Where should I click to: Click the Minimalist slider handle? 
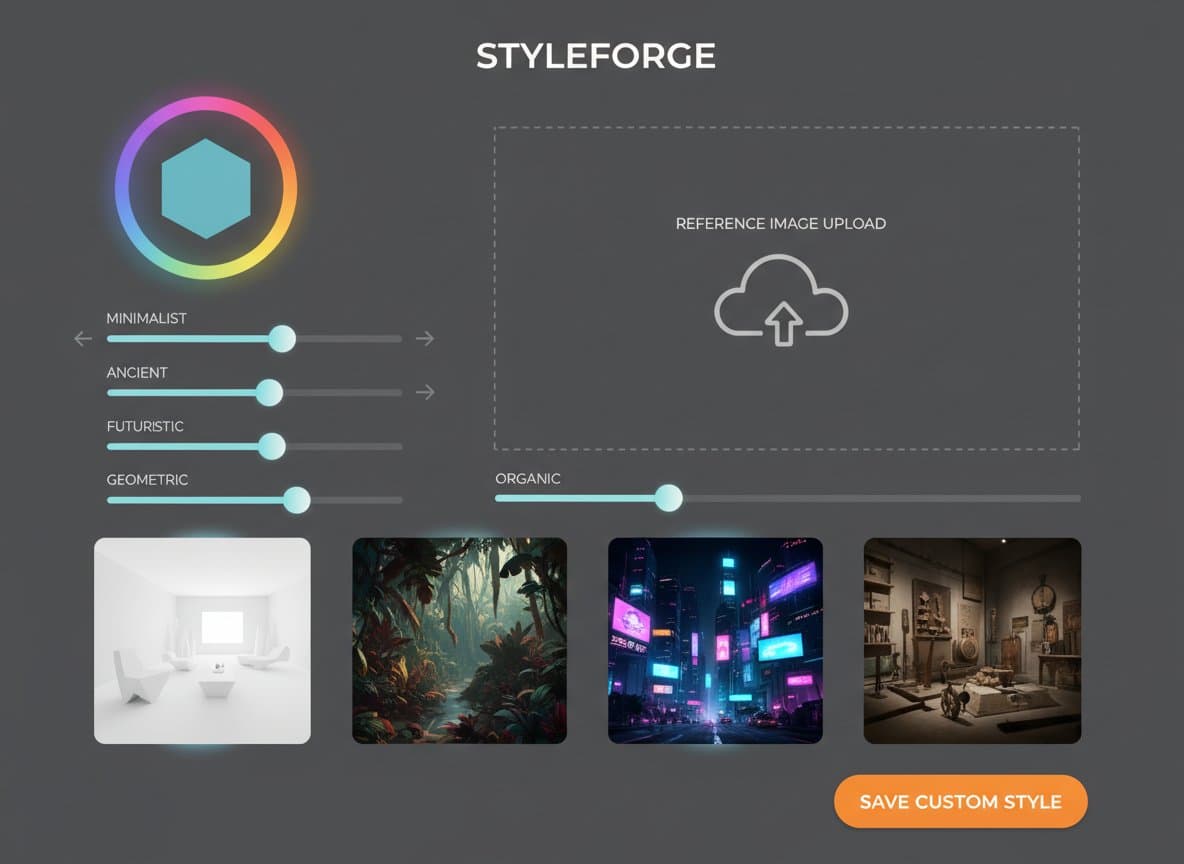(x=282, y=339)
